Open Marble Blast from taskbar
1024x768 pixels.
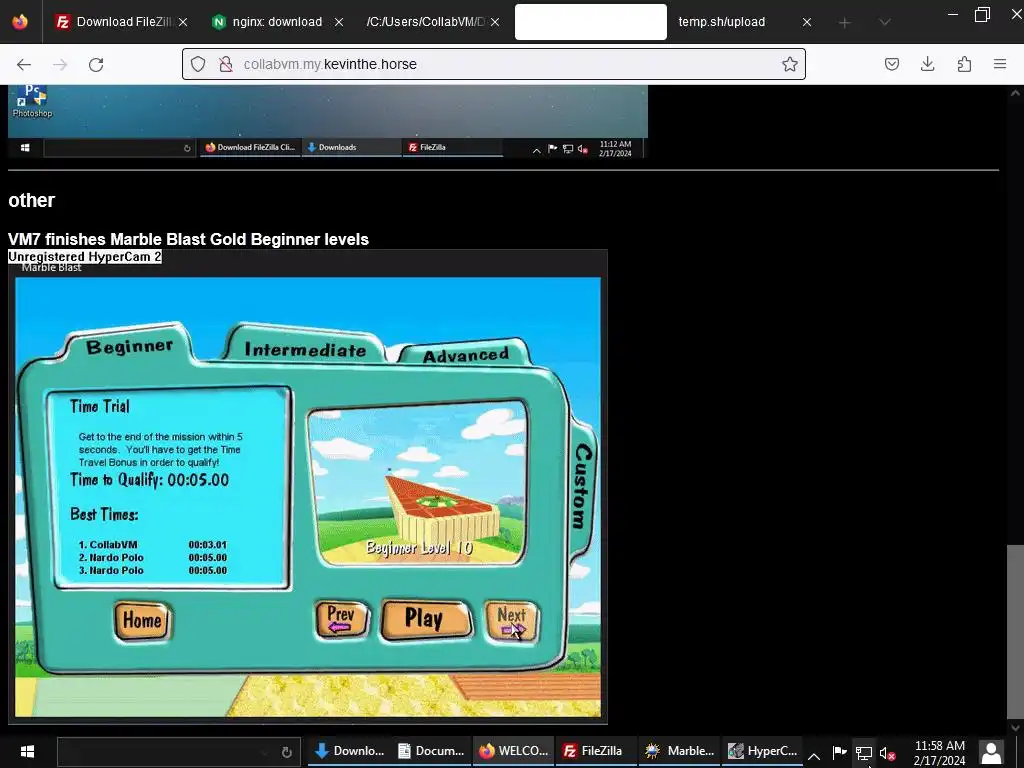(679, 751)
